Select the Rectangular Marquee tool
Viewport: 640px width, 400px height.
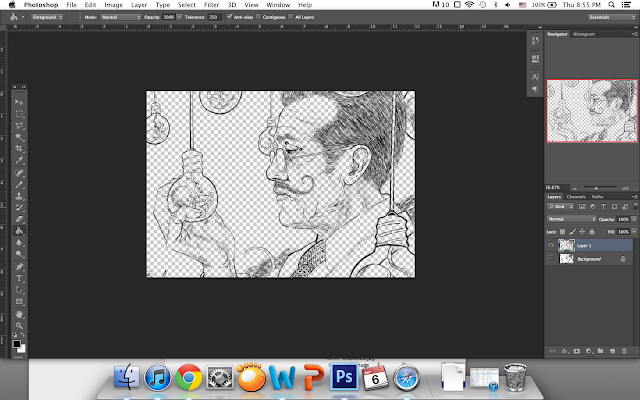click(19, 114)
